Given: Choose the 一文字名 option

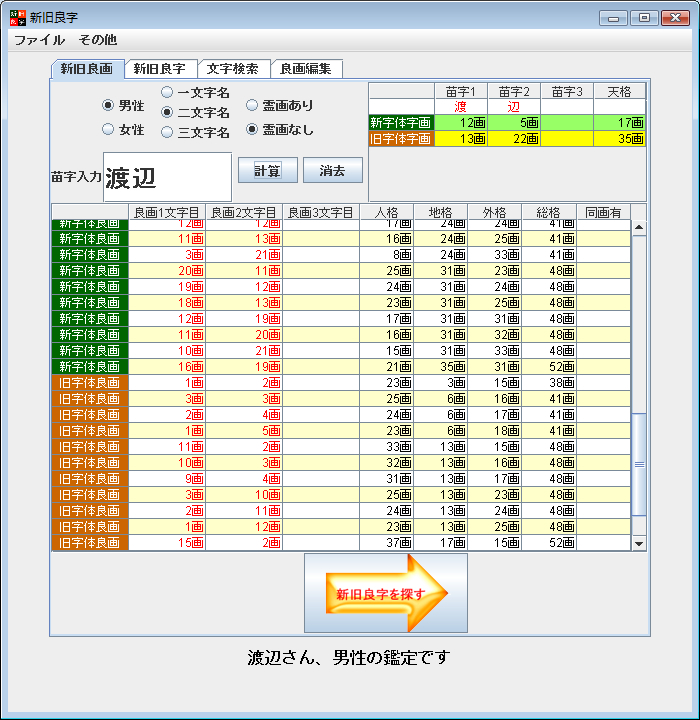Looking at the screenshot, I should click(168, 93).
